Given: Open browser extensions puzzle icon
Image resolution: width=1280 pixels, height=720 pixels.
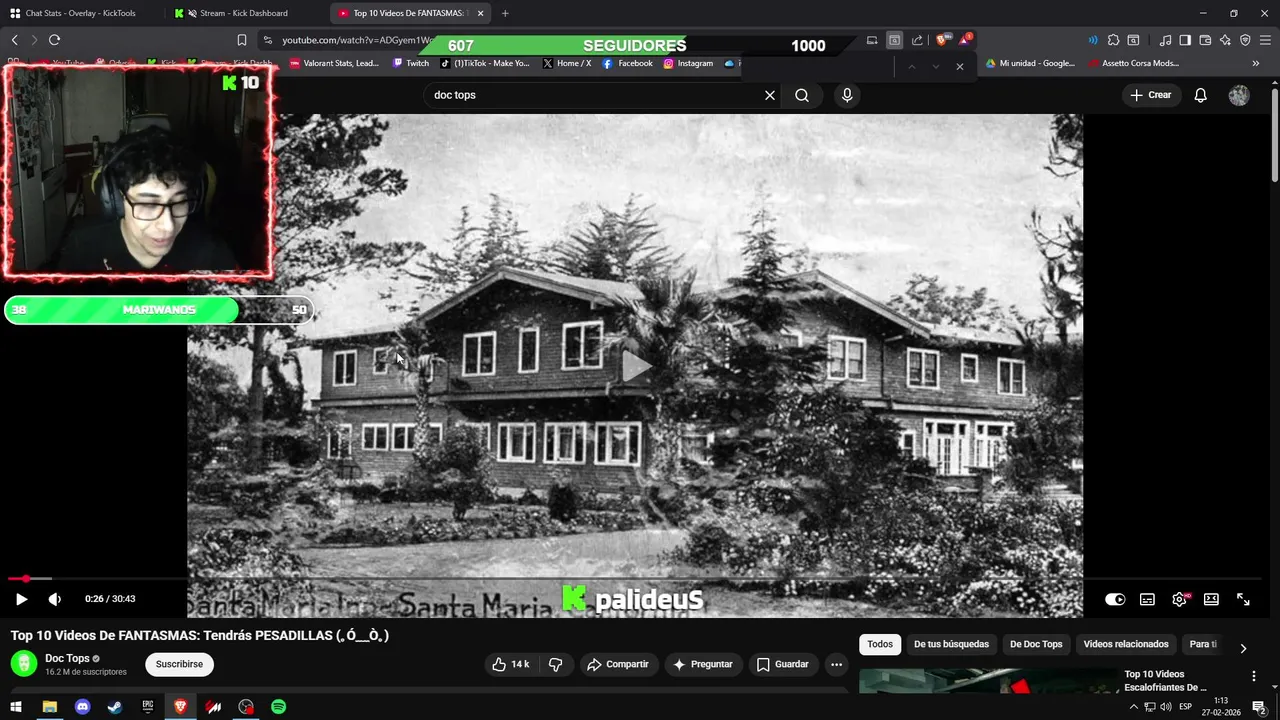Looking at the screenshot, I should coord(1113,40).
